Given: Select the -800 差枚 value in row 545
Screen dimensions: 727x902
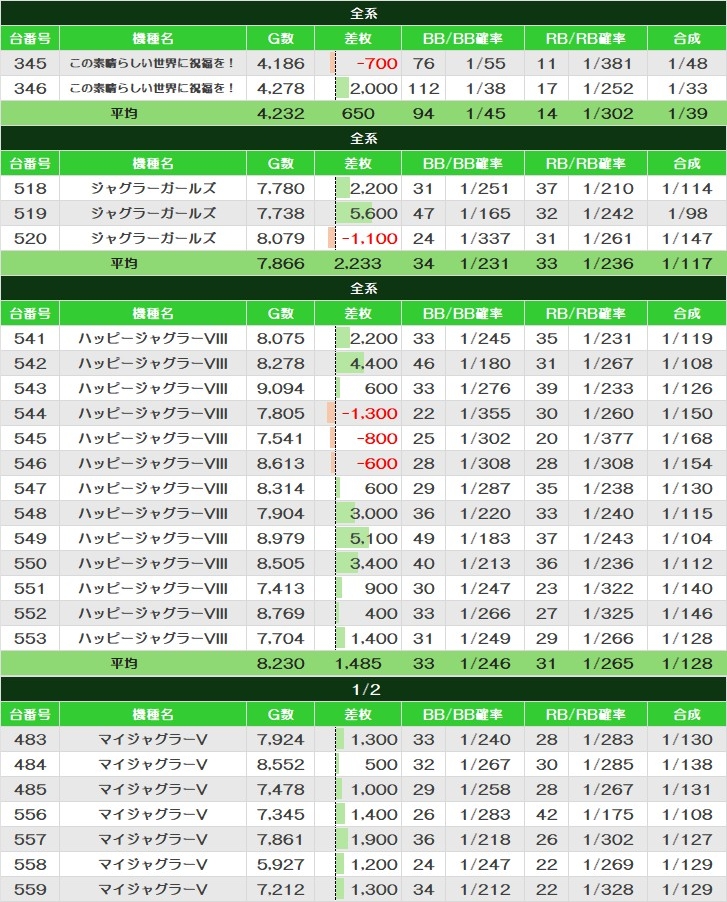Looking at the screenshot, I should click(x=377, y=439).
